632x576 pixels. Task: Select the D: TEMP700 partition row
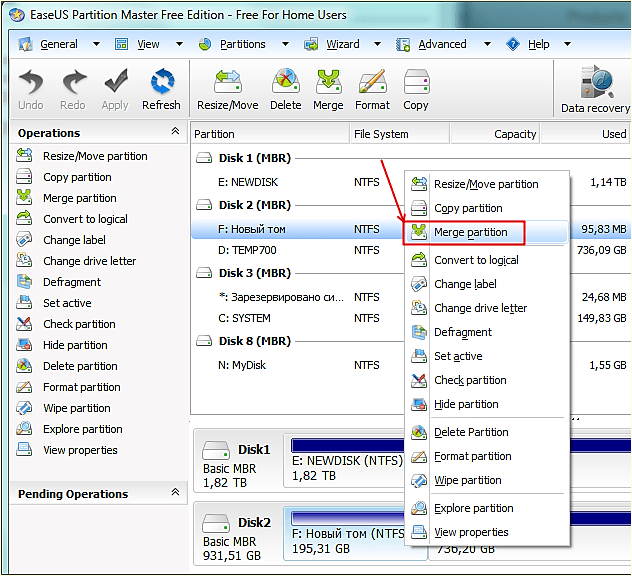click(298, 250)
